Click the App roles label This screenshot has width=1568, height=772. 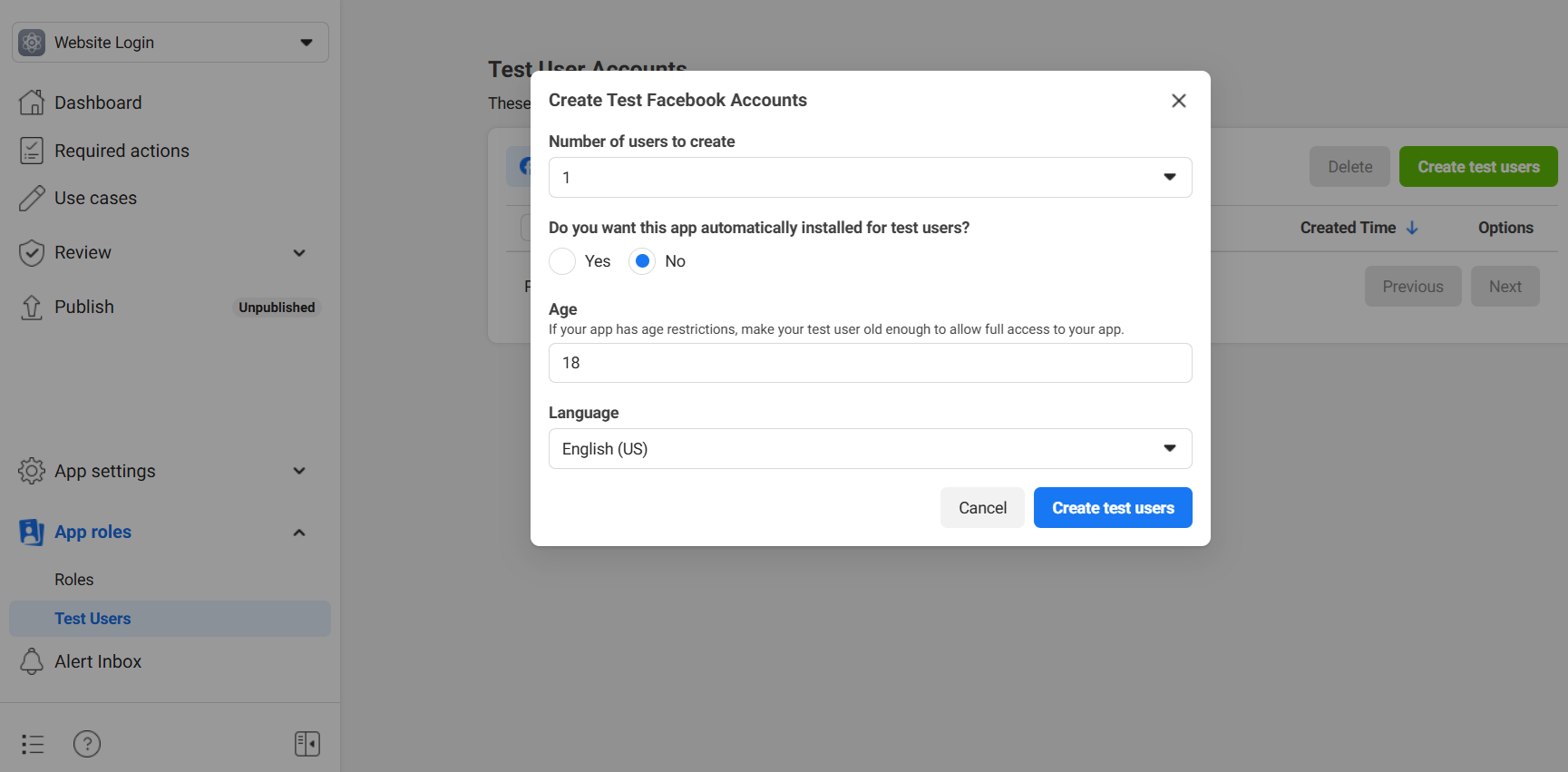93,533
